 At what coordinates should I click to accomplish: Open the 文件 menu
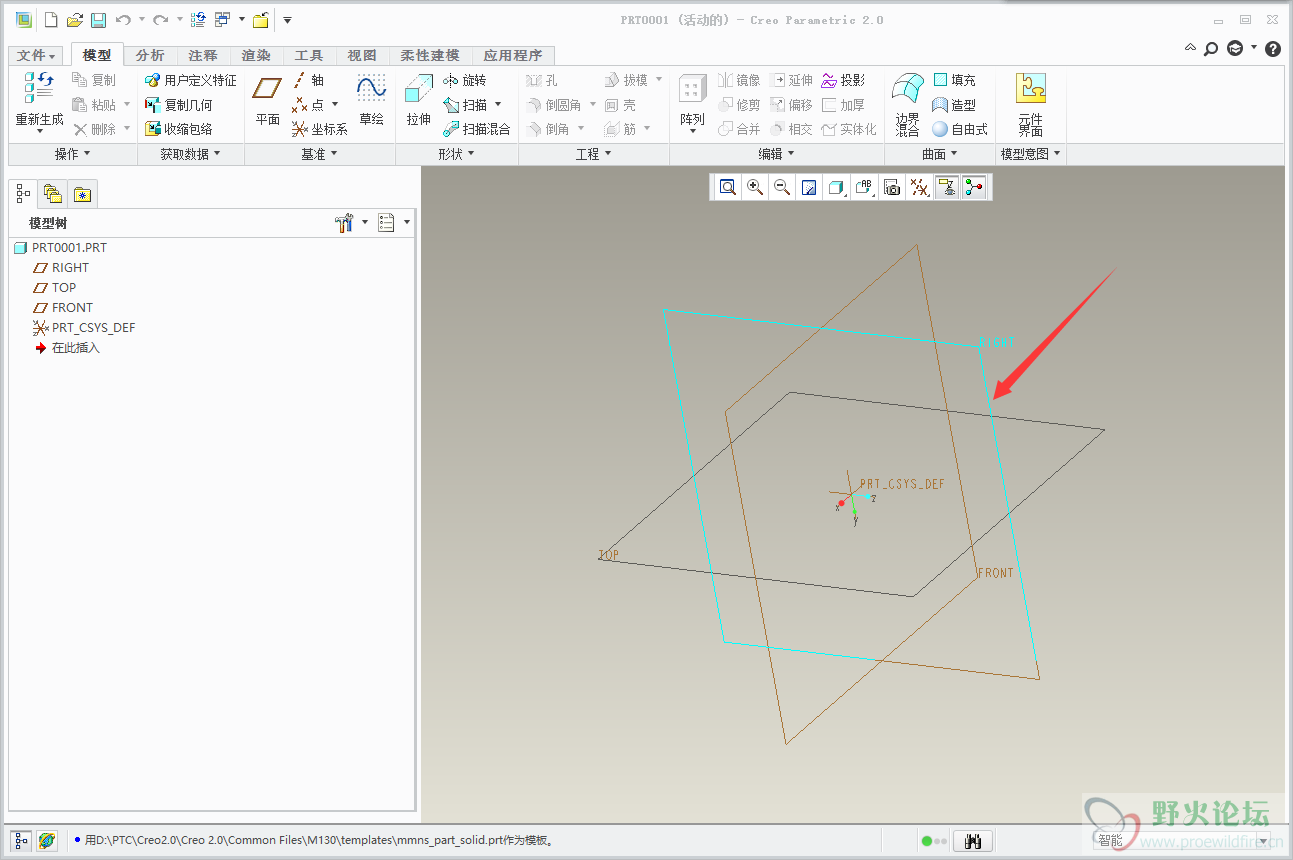point(37,56)
